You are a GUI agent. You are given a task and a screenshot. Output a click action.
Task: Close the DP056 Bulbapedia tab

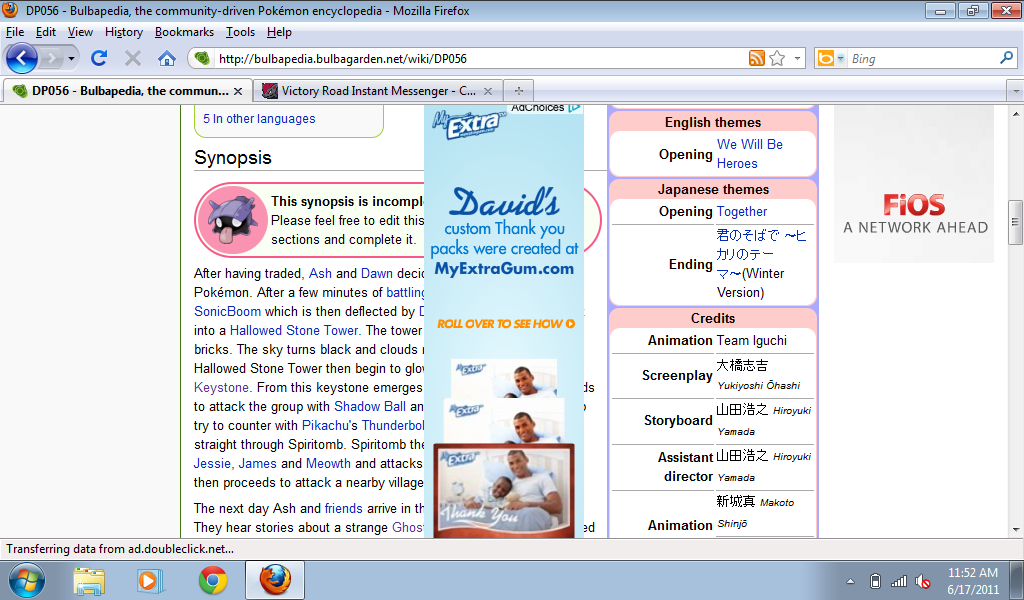238,91
